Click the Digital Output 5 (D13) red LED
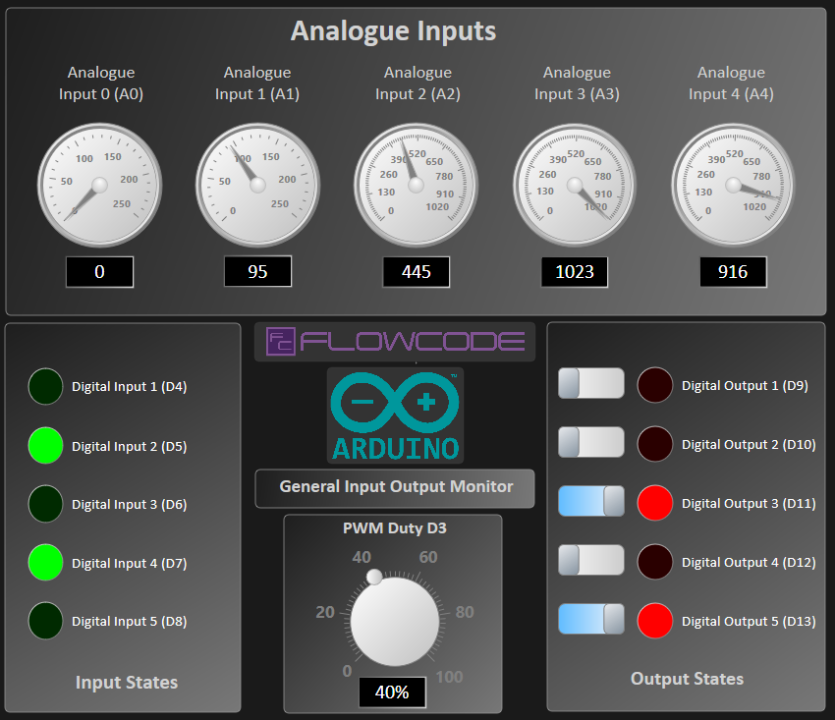835x720 pixels. pos(655,620)
